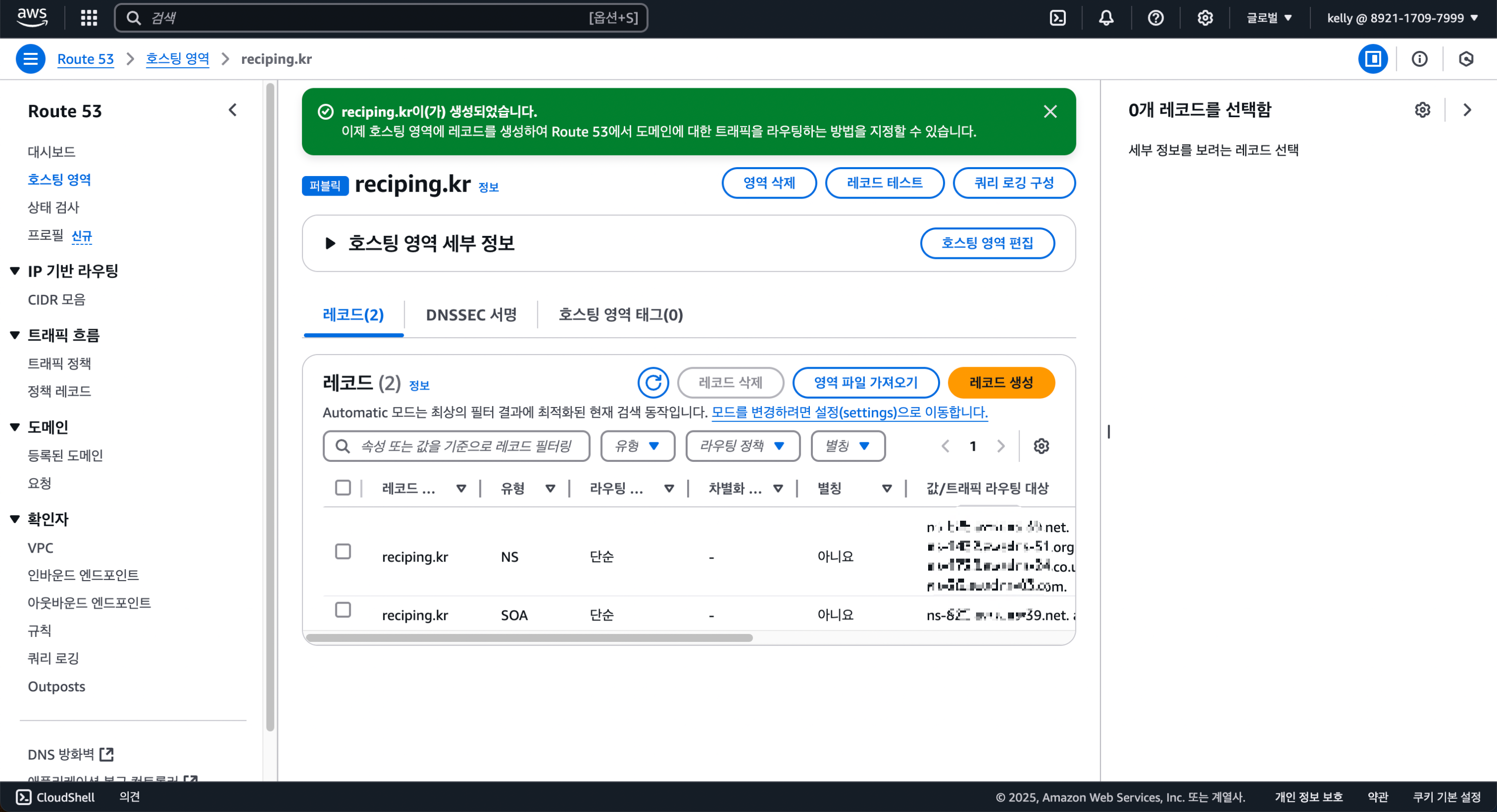The height and width of the screenshot is (812, 1497).
Task: Open record details panel settings gear
Action: (x=1422, y=110)
